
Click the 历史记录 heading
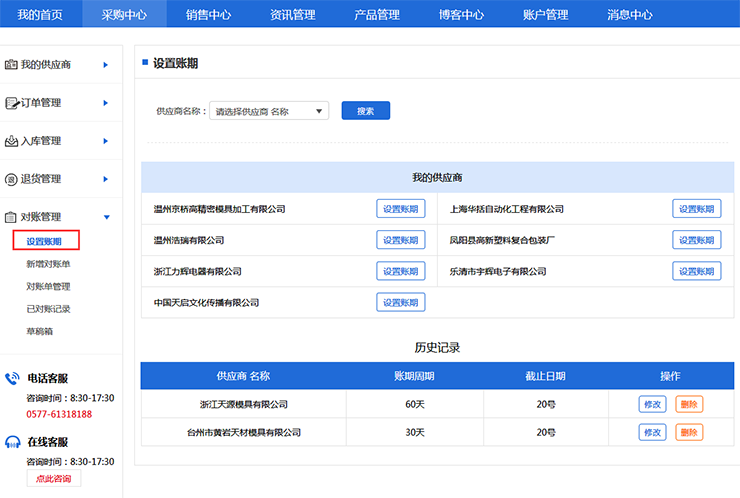click(x=437, y=347)
